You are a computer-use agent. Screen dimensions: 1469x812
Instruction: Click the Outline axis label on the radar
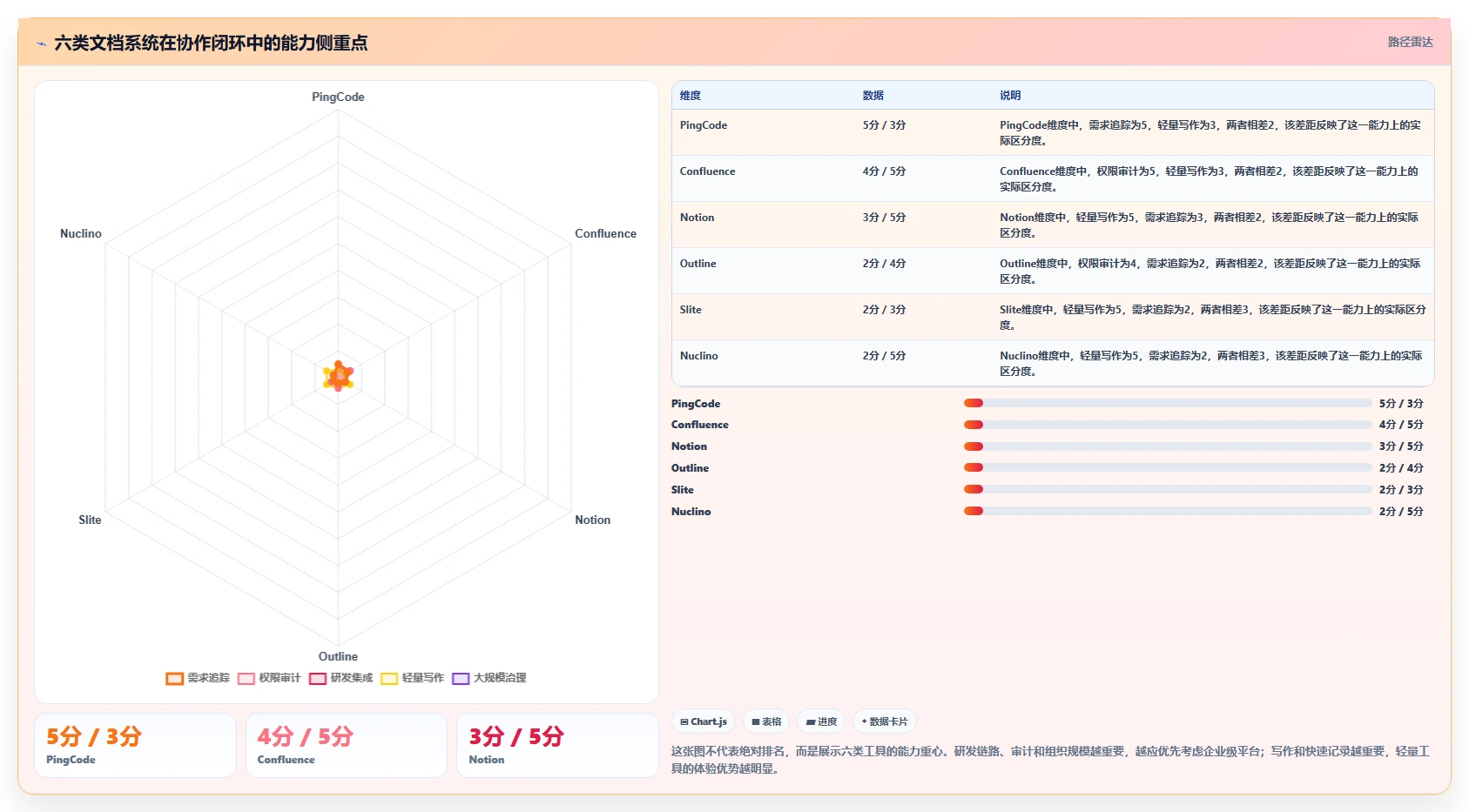(x=338, y=656)
